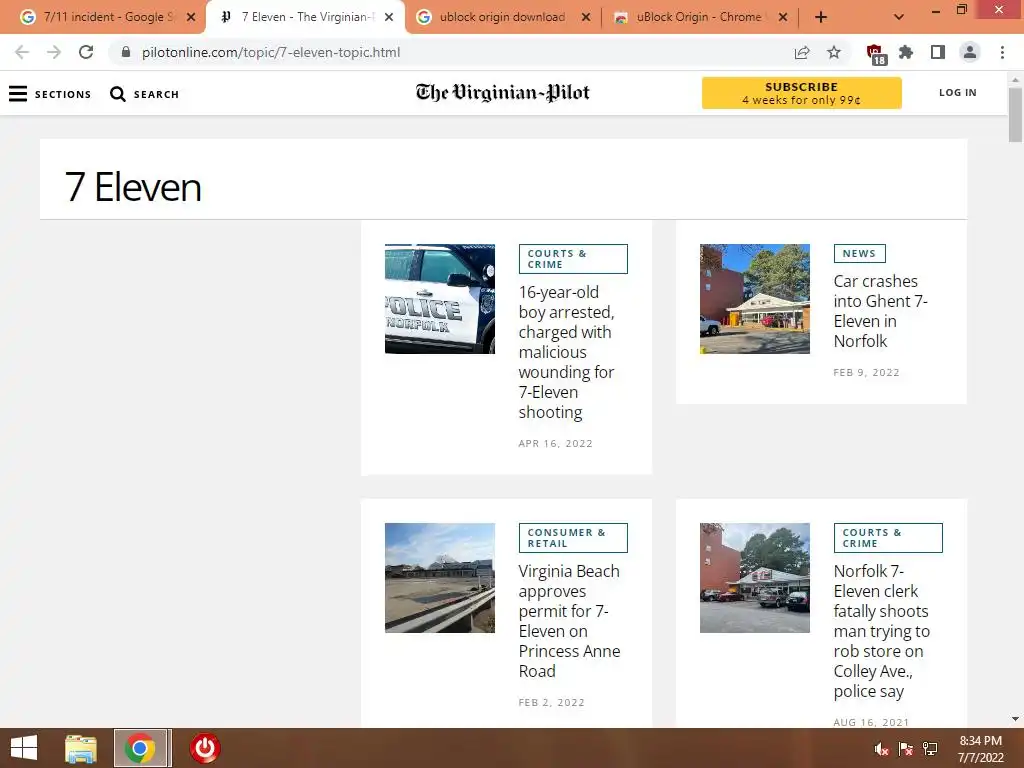The width and height of the screenshot is (1024, 768).
Task: Click the APR 16, 2022 date text
Action: (x=555, y=443)
